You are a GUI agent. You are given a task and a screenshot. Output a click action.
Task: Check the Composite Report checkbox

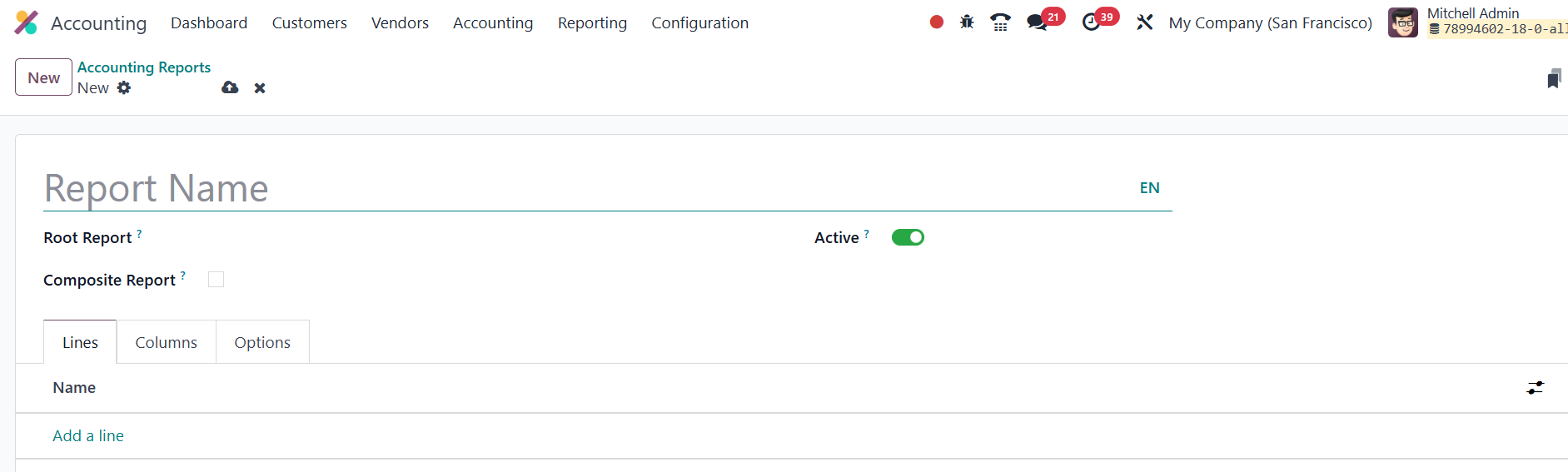coord(217,280)
